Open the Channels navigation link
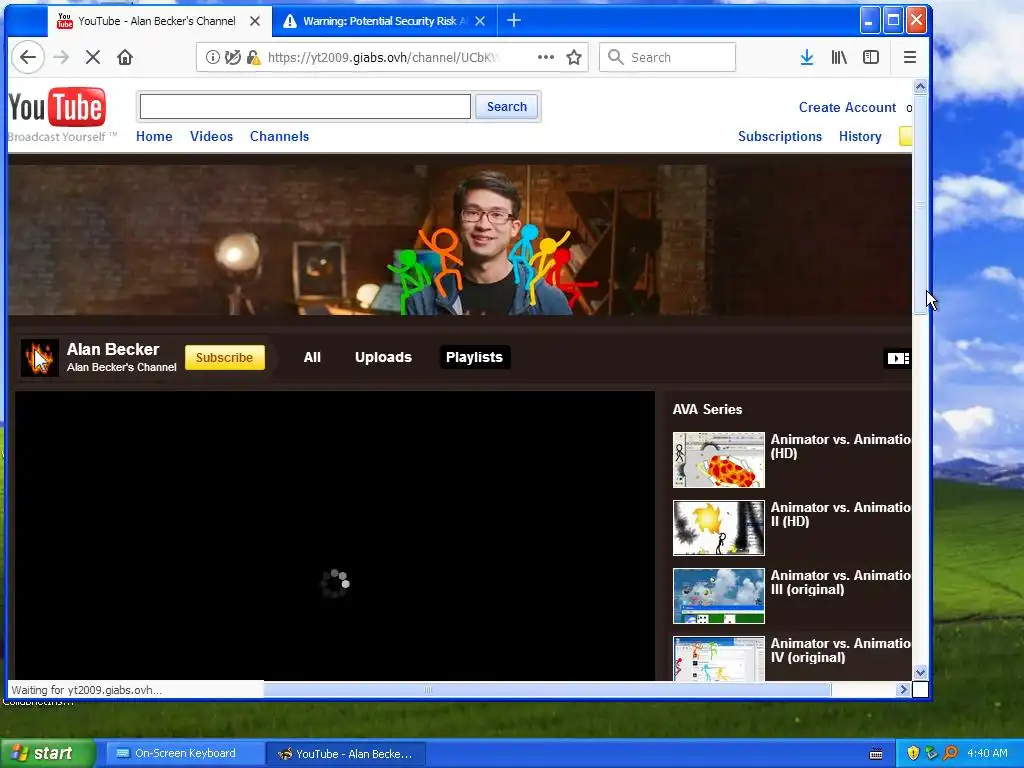Image resolution: width=1024 pixels, height=768 pixels. coord(280,136)
